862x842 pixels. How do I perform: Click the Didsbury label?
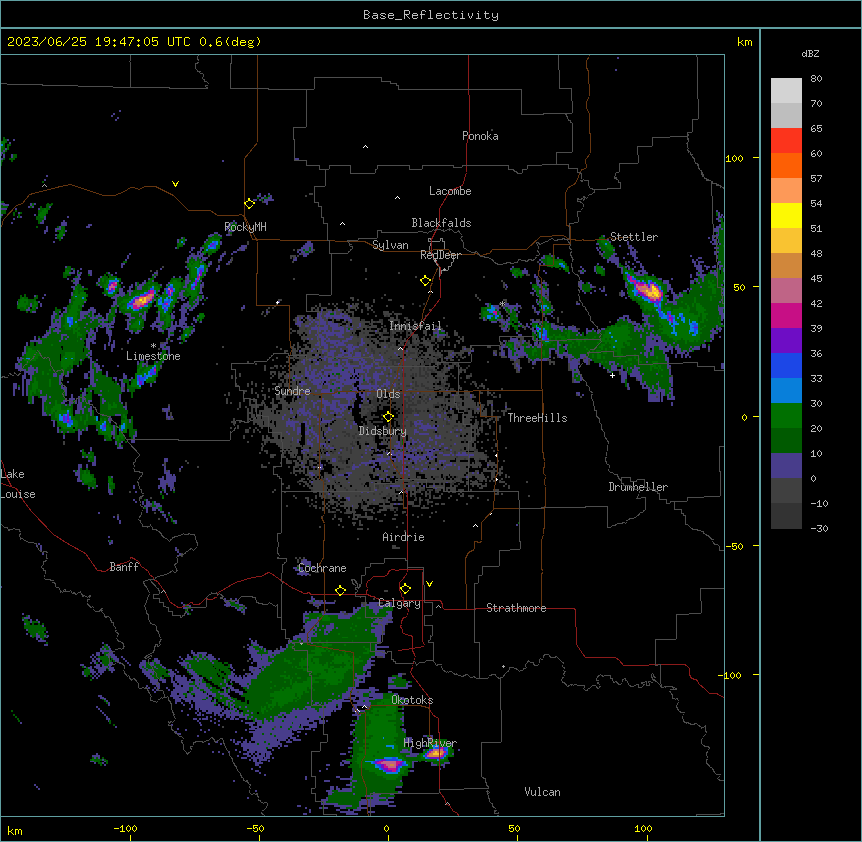coord(383,431)
